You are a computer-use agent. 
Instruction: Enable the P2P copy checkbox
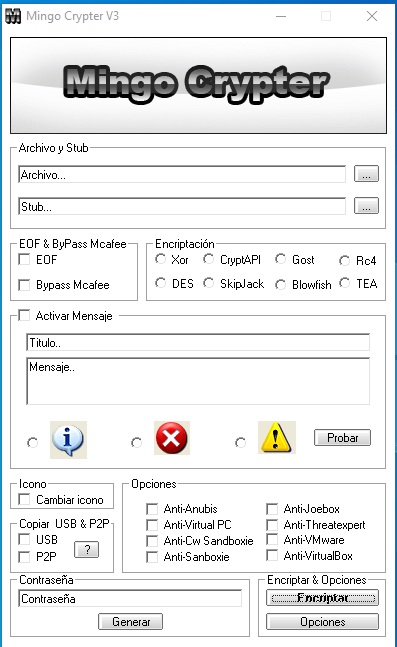(24, 557)
